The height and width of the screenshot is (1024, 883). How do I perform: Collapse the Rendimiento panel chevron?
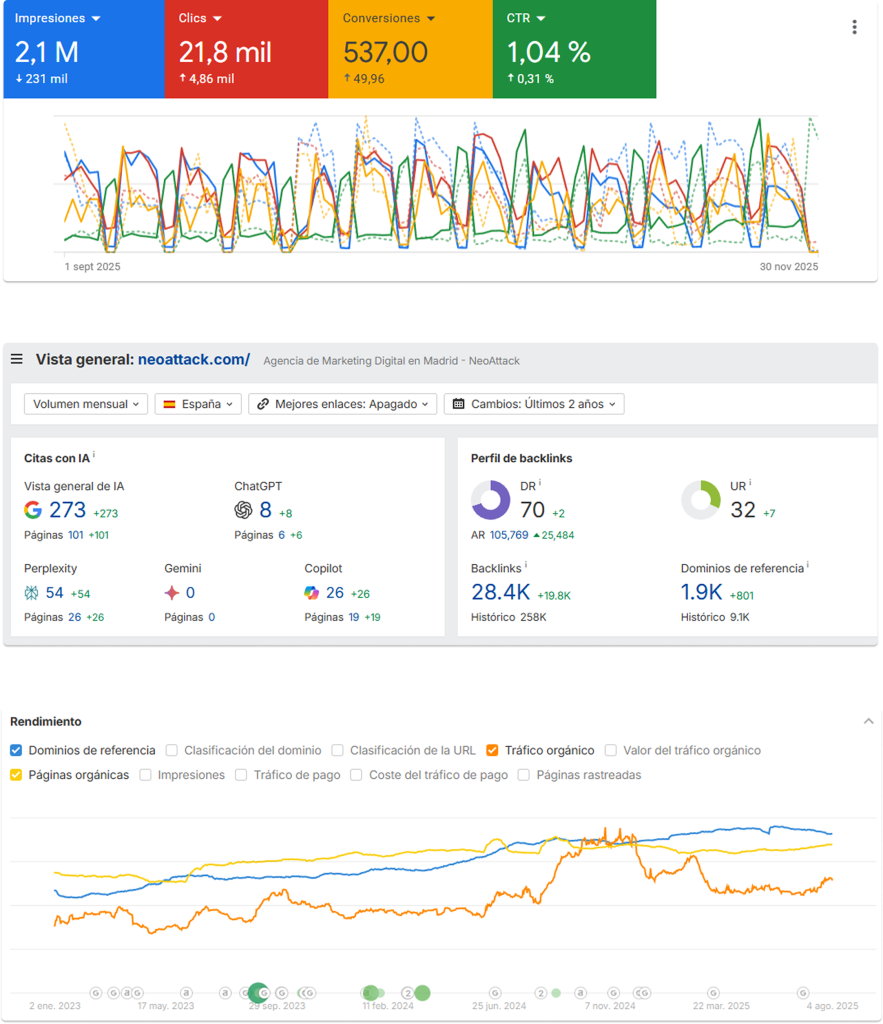[x=868, y=721]
